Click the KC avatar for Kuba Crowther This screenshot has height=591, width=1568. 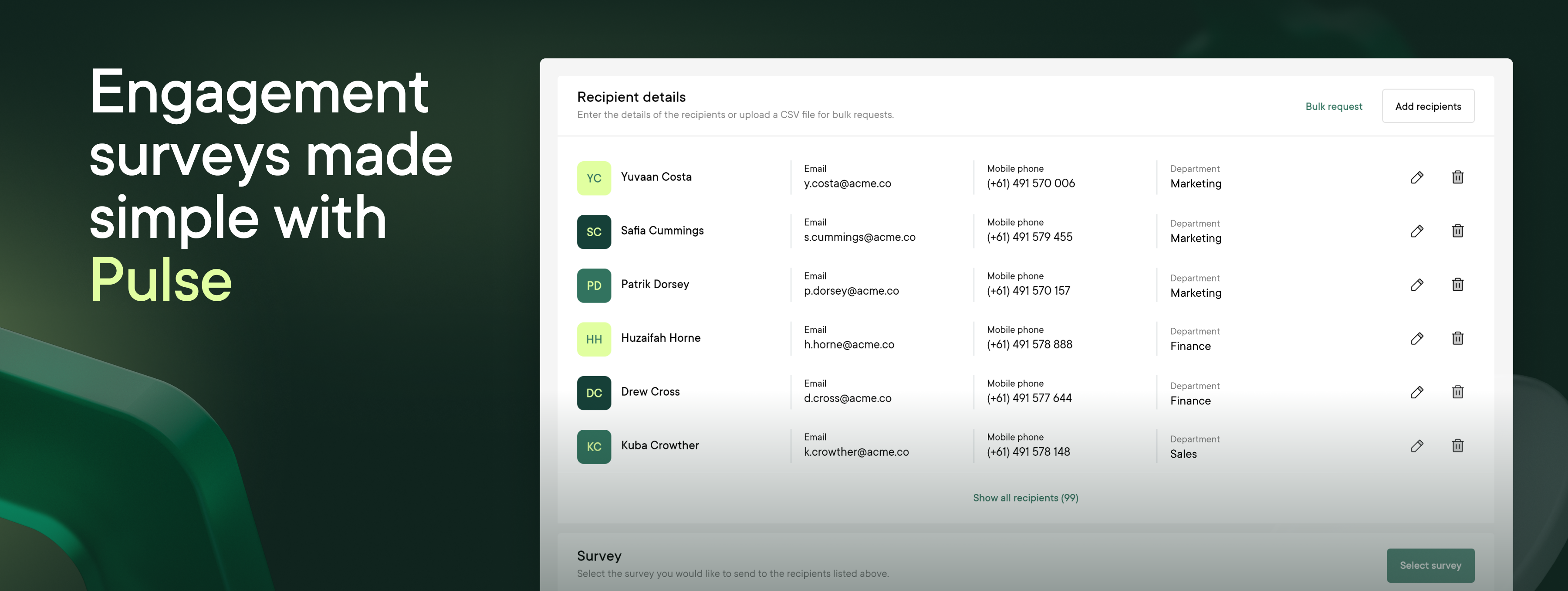coord(594,447)
